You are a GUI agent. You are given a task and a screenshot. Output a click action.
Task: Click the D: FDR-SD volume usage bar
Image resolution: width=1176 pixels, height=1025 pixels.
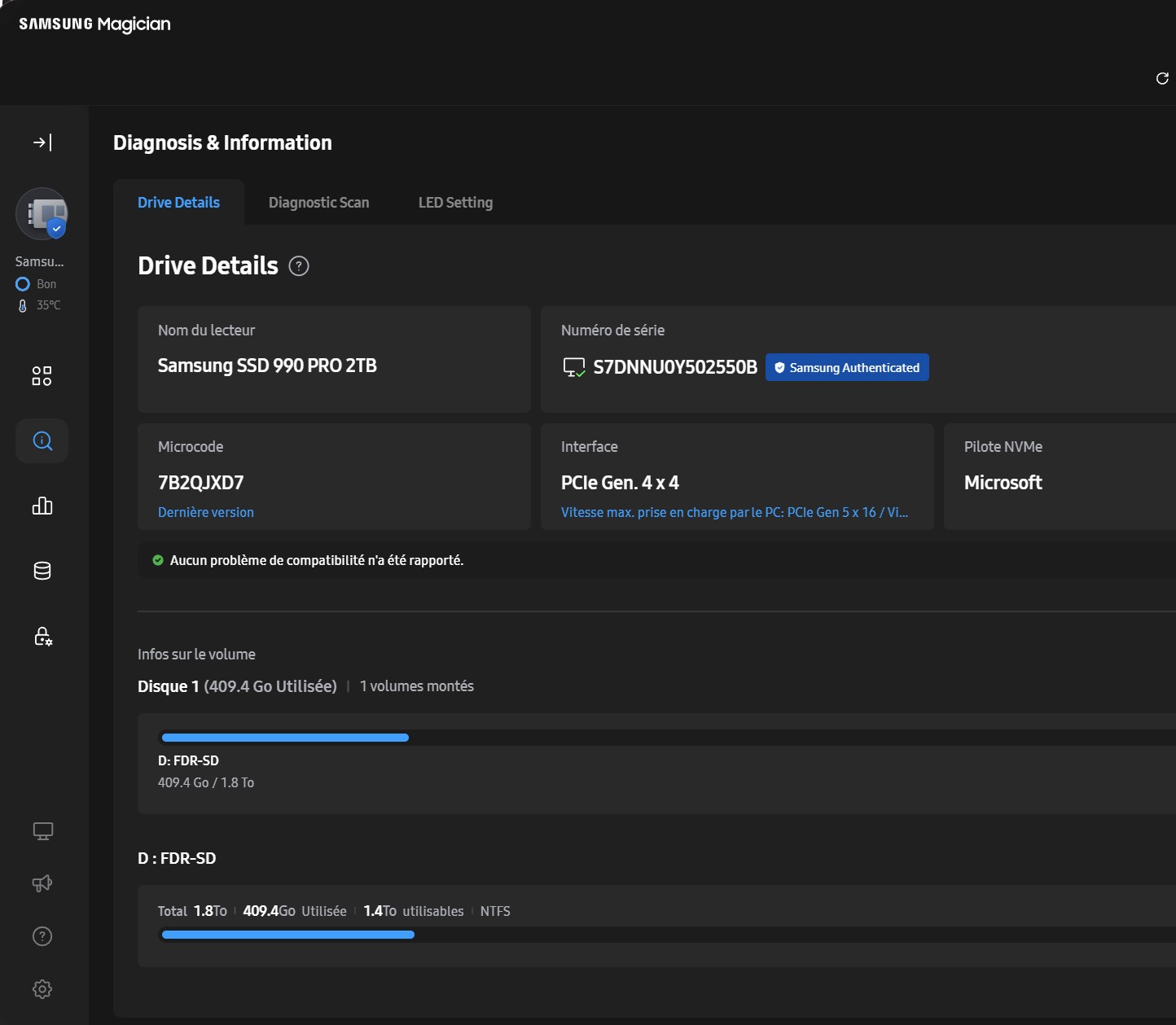[x=285, y=738]
